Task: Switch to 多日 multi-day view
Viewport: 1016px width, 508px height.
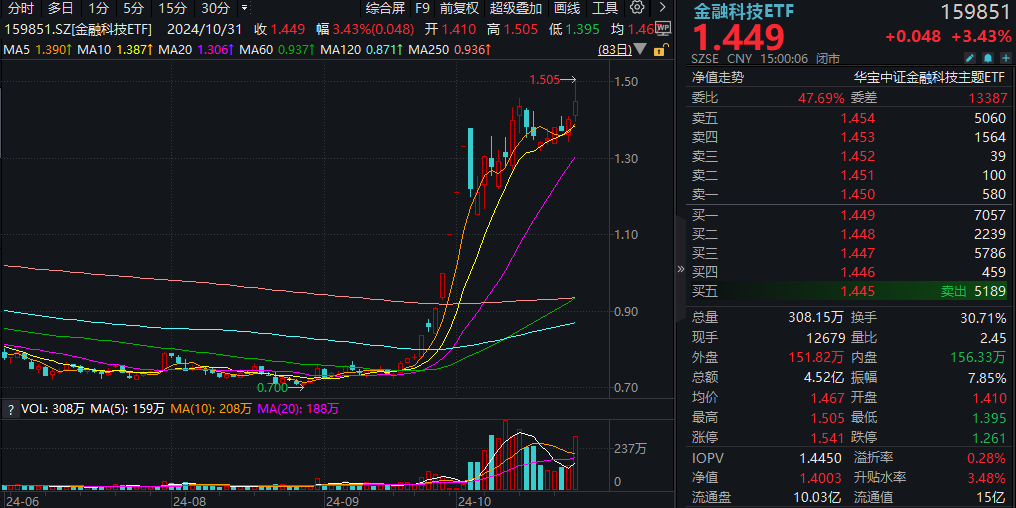Action: (x=60, y=8)
